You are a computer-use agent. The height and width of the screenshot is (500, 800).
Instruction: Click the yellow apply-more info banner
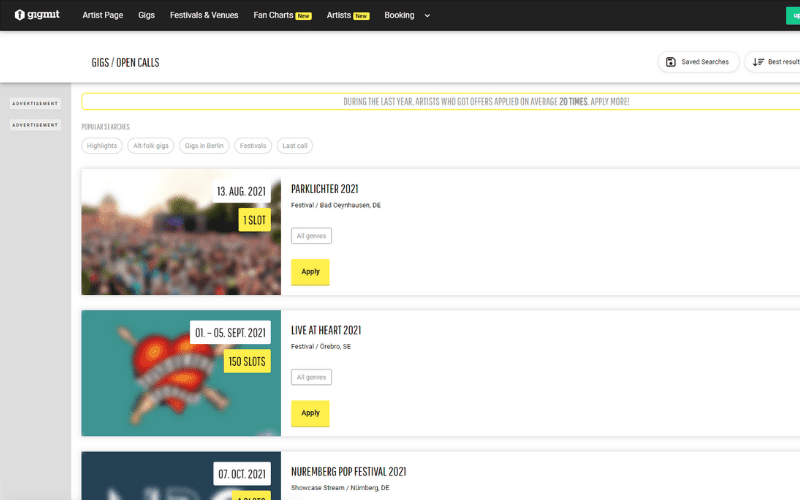pyautogui.click(x=441, y=102)
